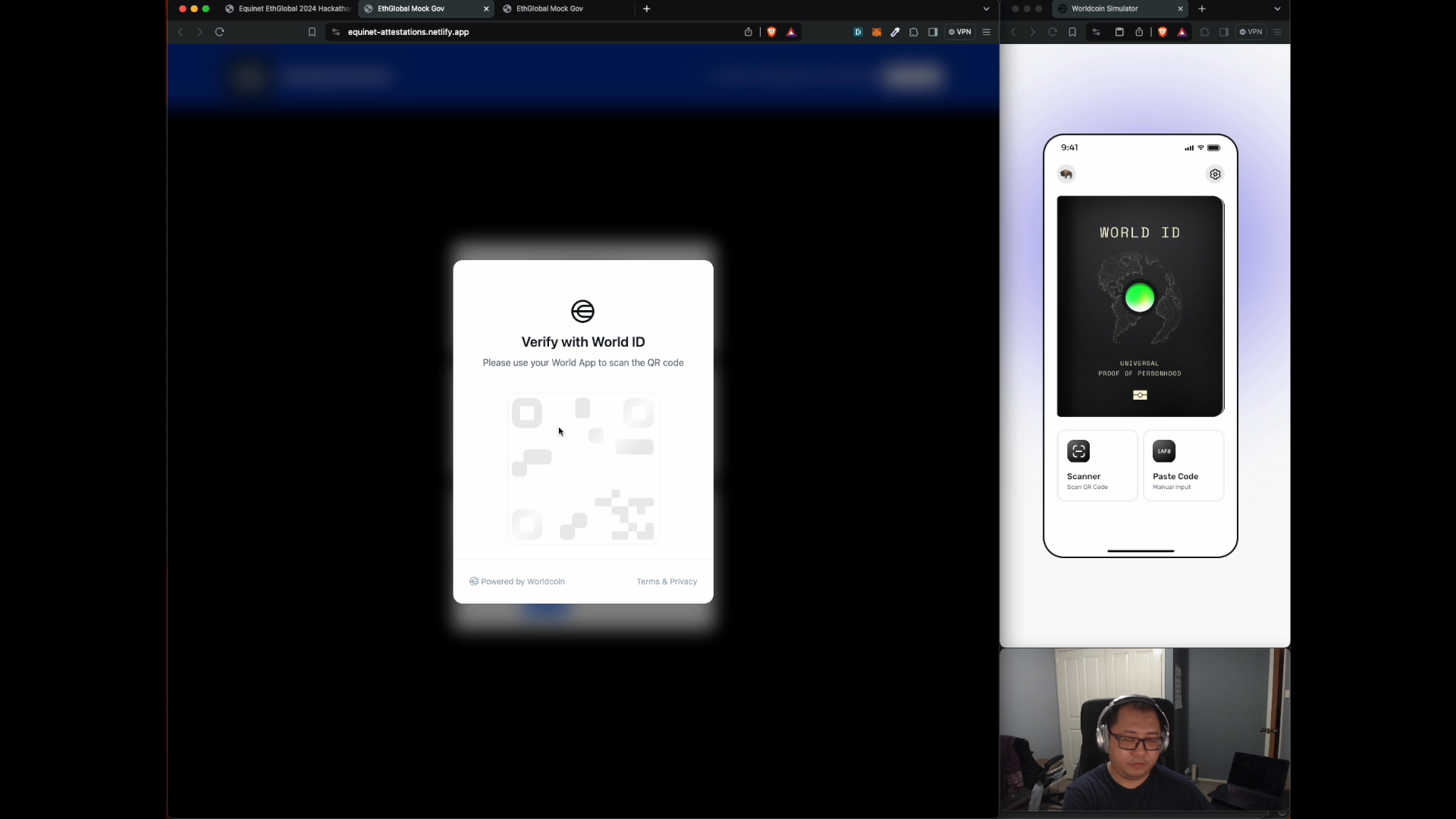Click the Worldcoin logo in the verify dialog

click(x=582, y=311)
